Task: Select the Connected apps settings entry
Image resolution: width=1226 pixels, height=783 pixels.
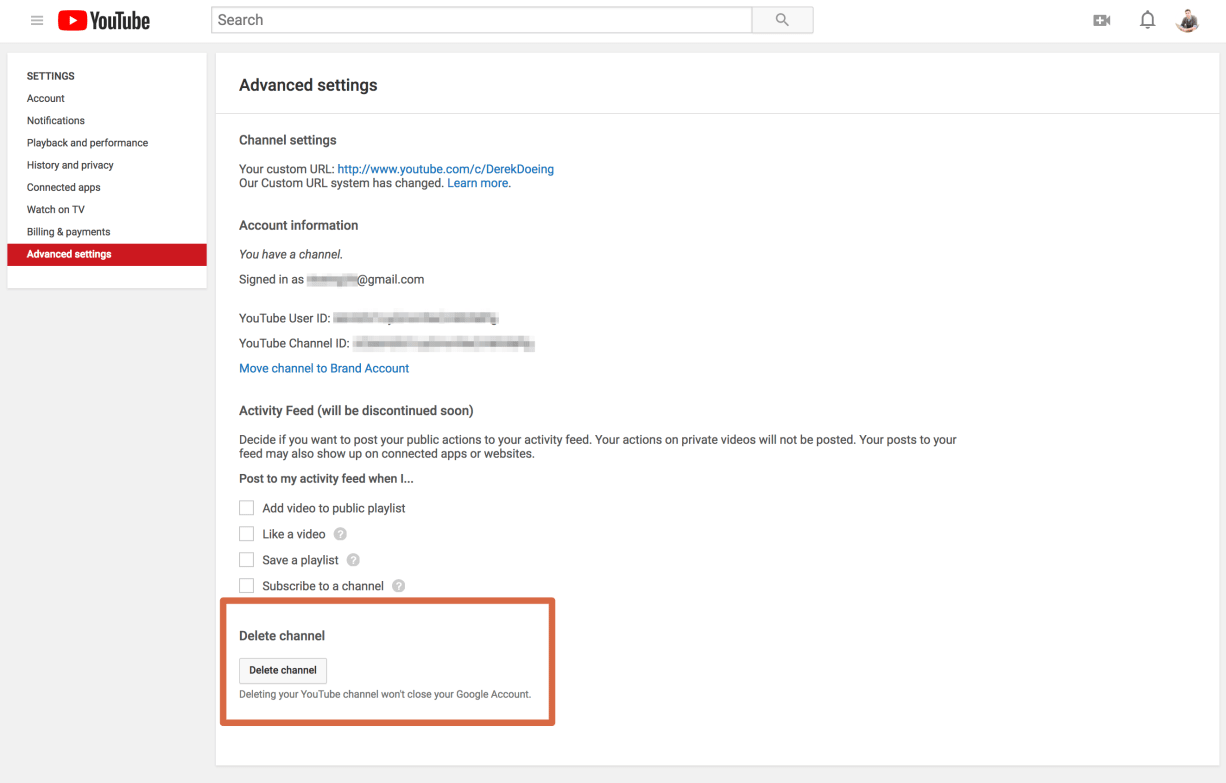Action: pyautogui.click(x=63, y=187)
